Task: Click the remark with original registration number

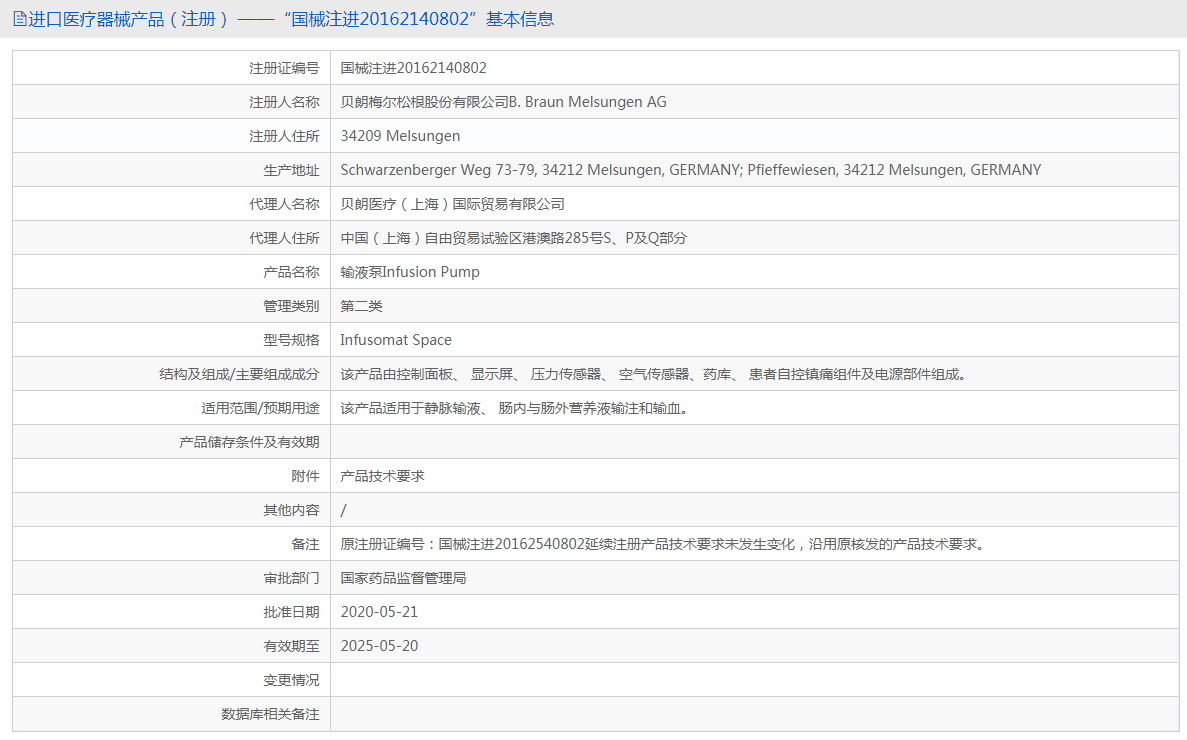Action: 662,544
